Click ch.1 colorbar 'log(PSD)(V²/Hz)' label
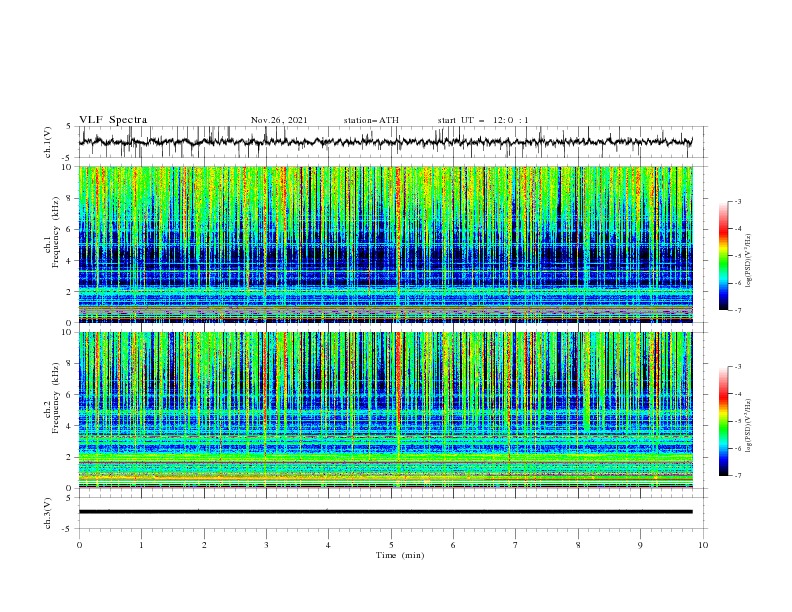Viewport: 792px width, 612px height. (x=749, y=261)
